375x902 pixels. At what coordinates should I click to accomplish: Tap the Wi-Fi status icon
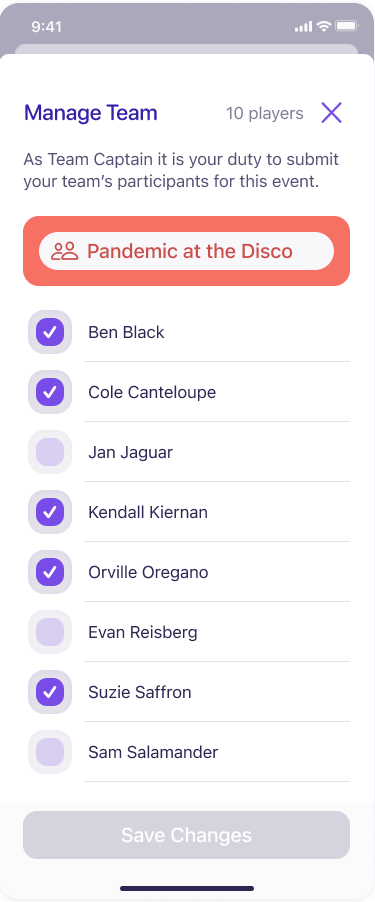point(324,26)
